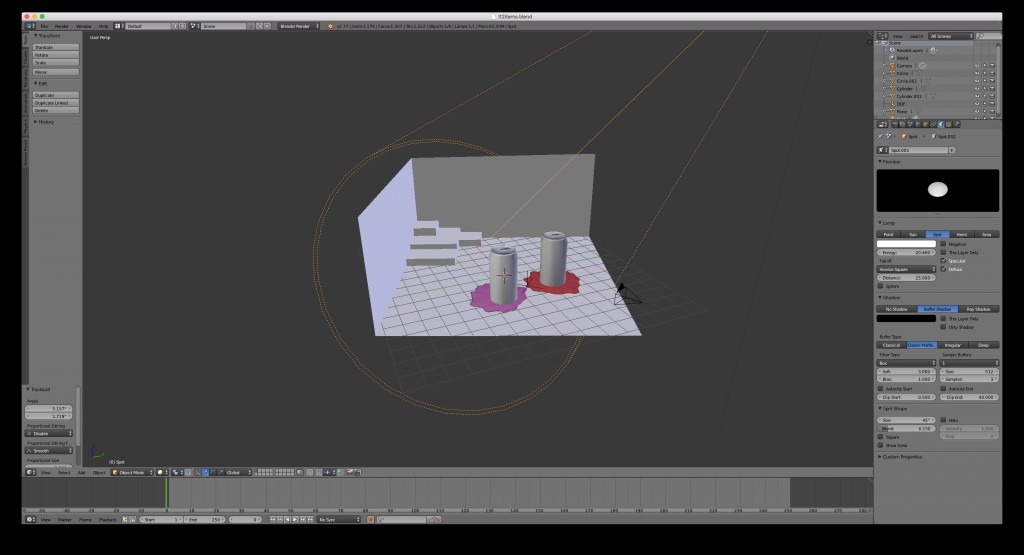Screen dimensions: 1024x555
Task: Hide the Camera object via eye icon
Action: click(975, 65)
